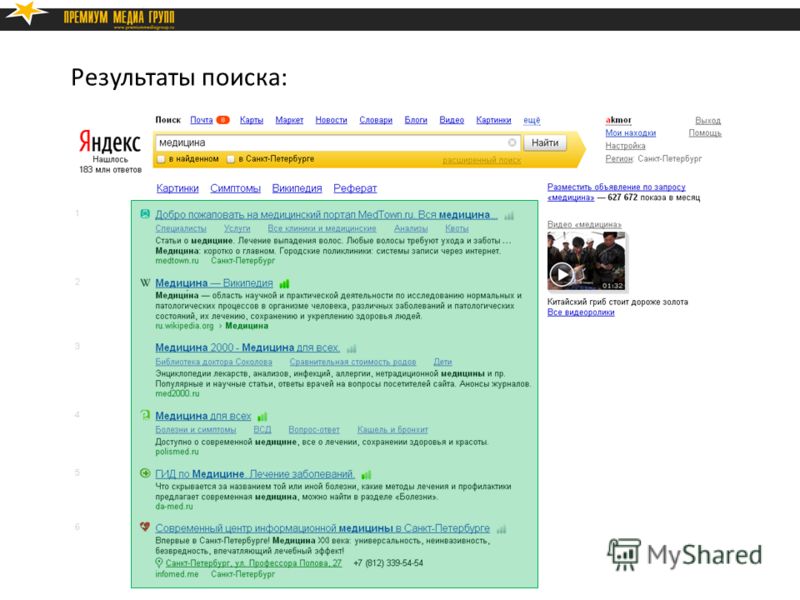
Task: Open the 'Медицина для всех' polismed result
Action: pos(203,416)
